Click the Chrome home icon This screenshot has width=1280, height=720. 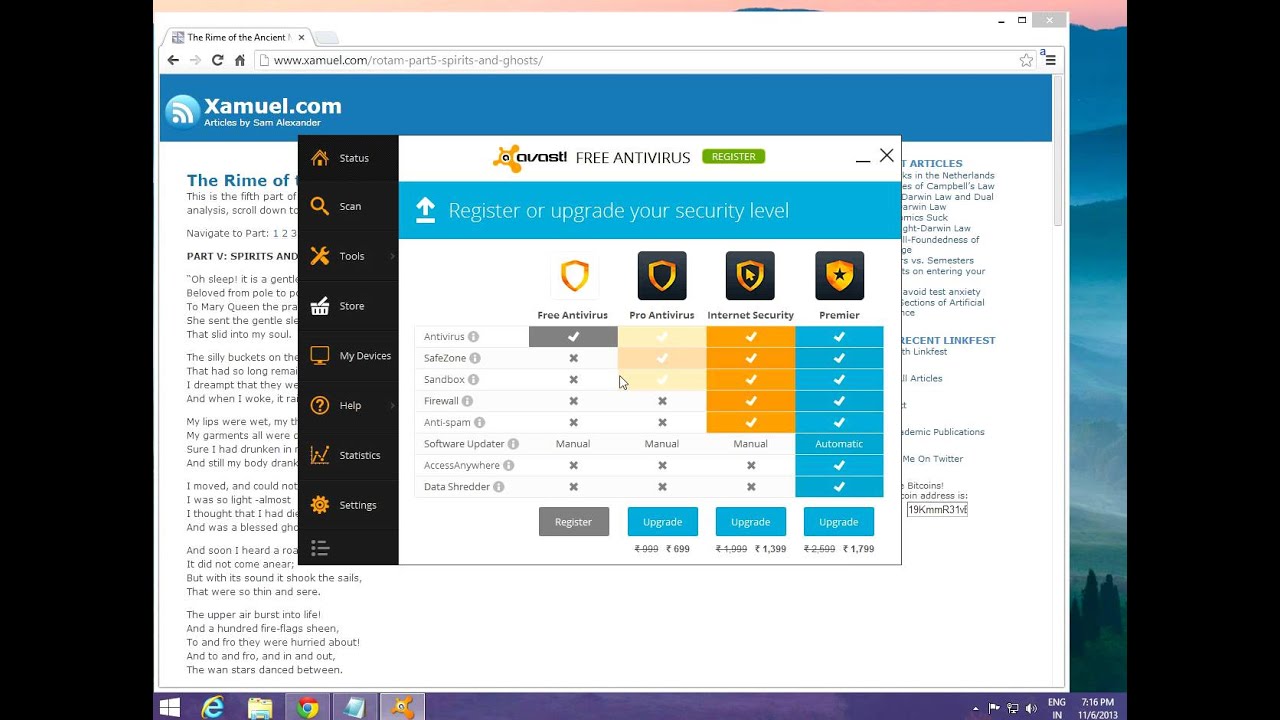click(240, 60)
